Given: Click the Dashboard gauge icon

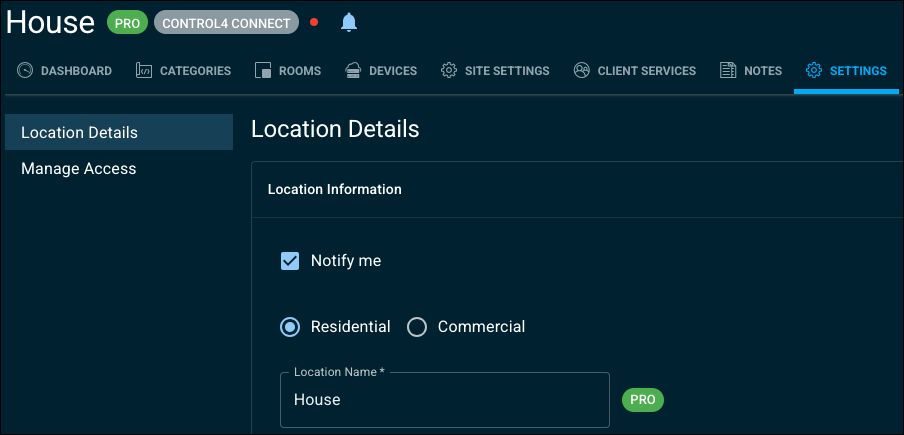Looking at the screenshot, I should click(x=25, y=70).
